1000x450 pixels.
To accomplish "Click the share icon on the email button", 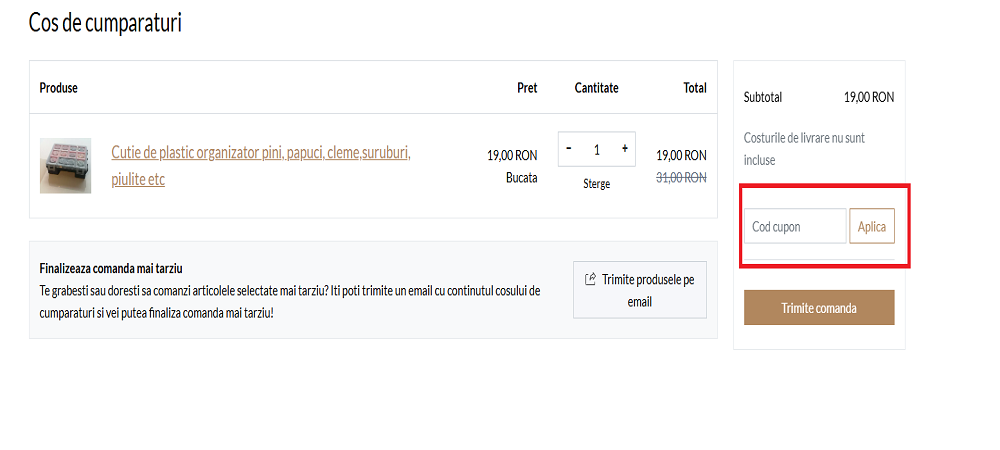I will 590,279.
